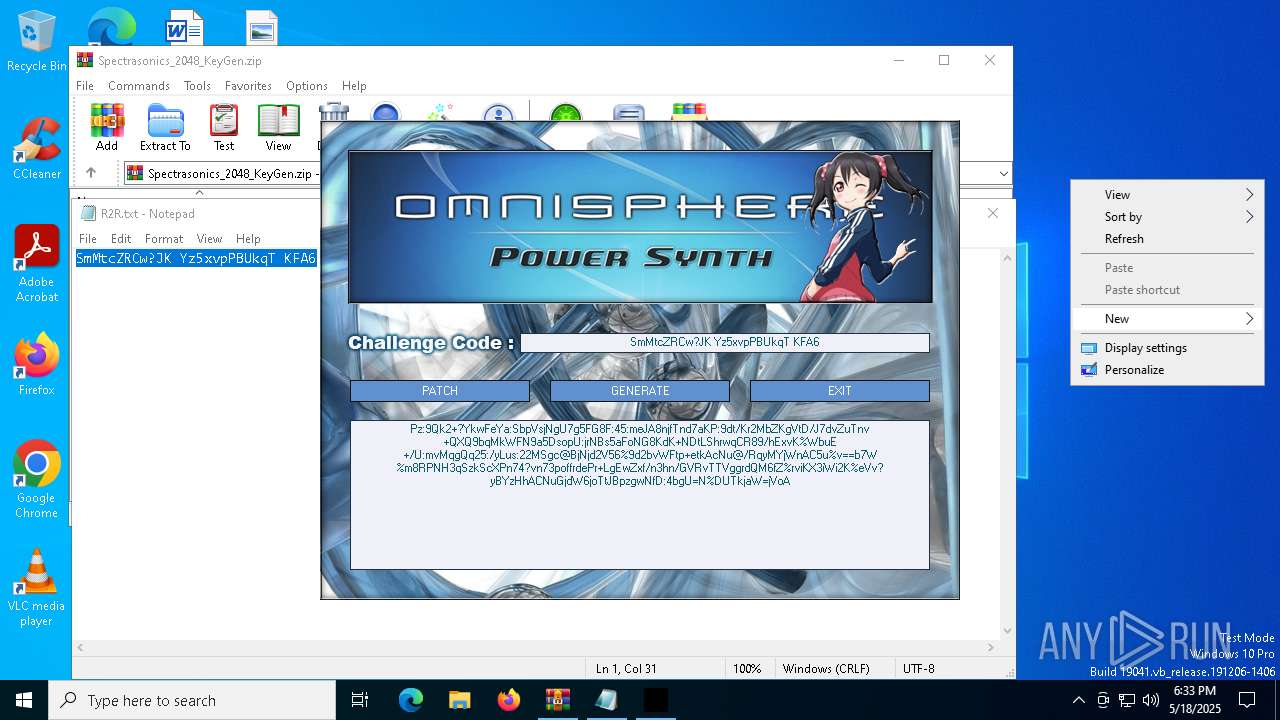The height and width of the screenshot is (720, 1280).
Task: Open WinRAR address path dropdown arrow
Action: 1003,174
